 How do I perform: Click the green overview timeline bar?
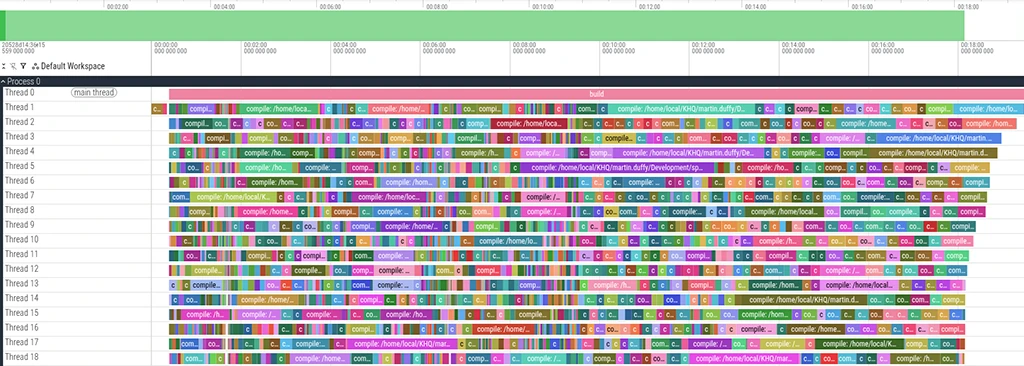click(482, 25)
